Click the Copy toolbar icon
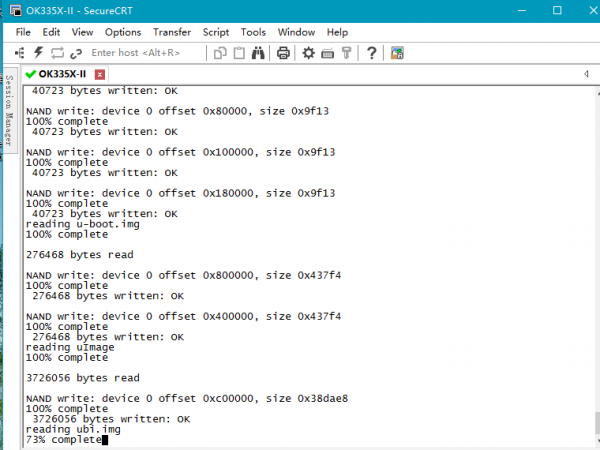Image resolution: width=600 pixels, height=450 pixels. [221, 52]
